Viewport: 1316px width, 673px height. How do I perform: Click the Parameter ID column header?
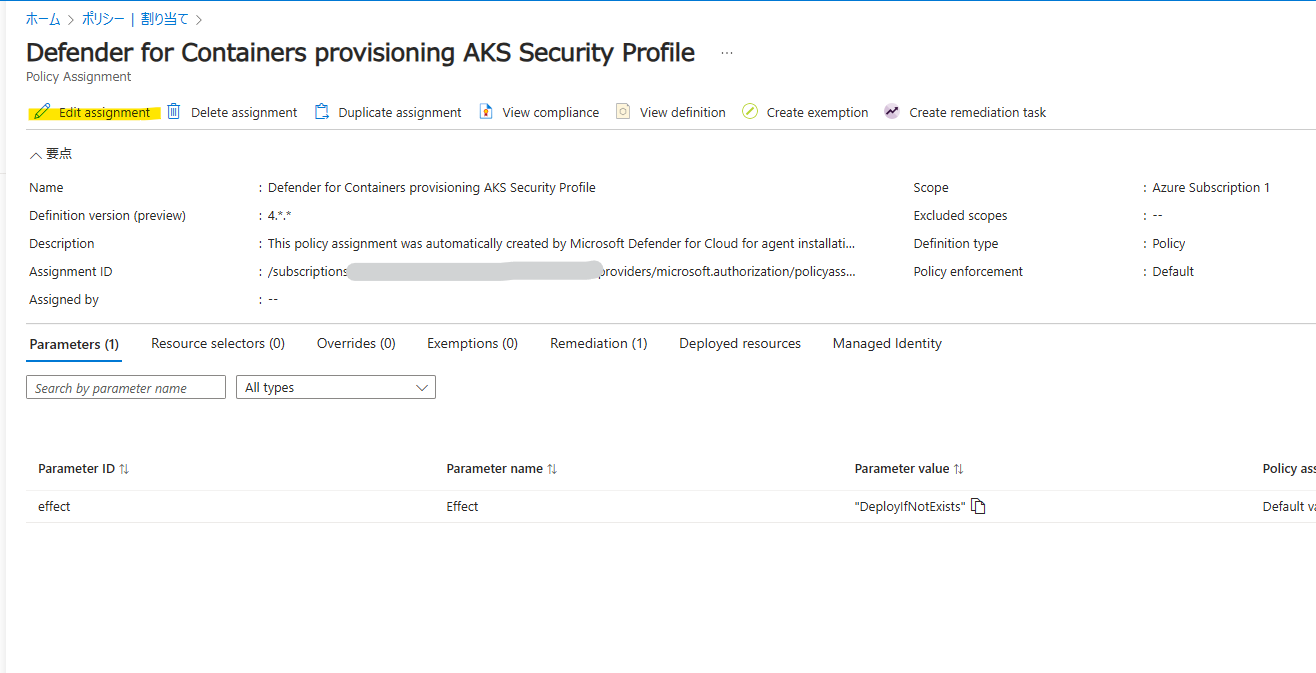coord(76,468)
